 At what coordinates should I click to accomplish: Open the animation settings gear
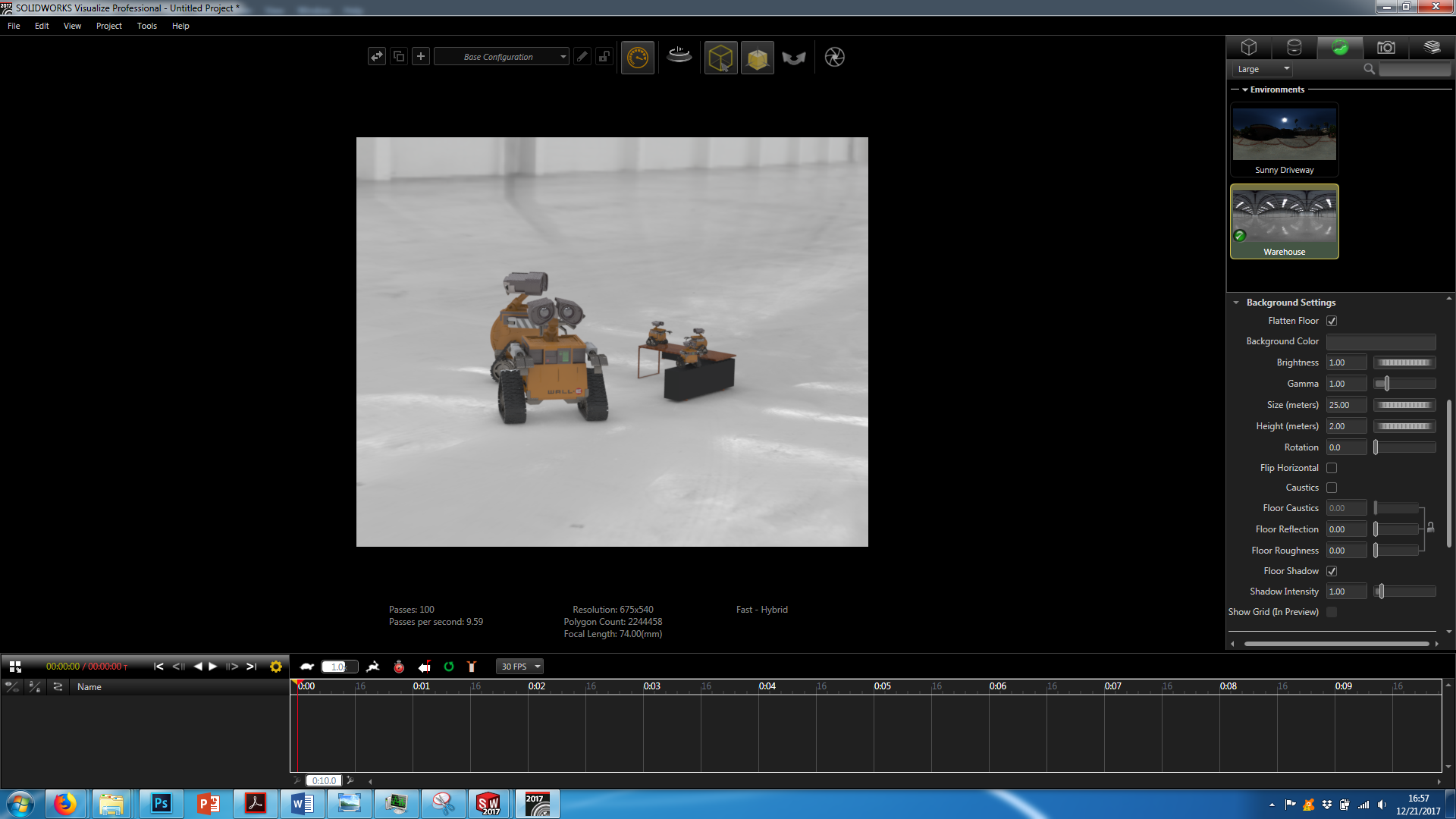pyautogui.click(x=276, y=667)
